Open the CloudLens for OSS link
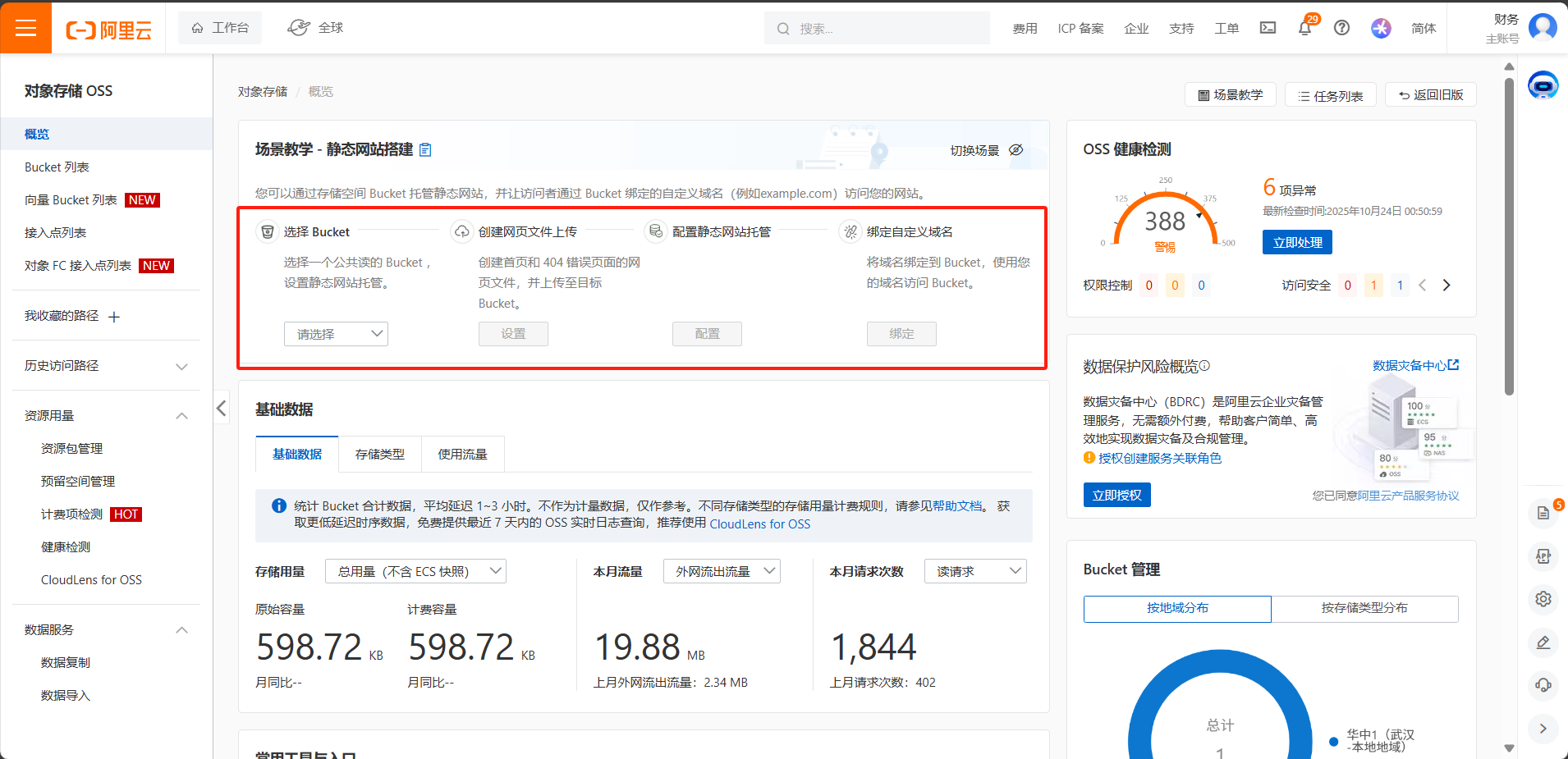This screenshot has height=759, width=1568. point(759,524)
